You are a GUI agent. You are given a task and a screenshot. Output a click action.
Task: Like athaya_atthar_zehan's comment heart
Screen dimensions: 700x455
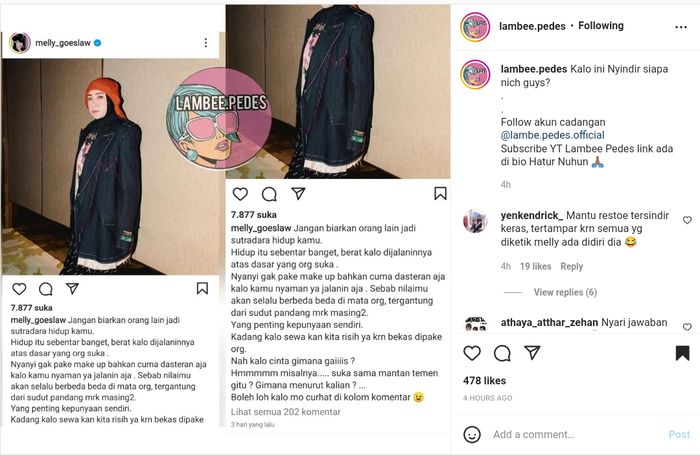pos(687,327)
